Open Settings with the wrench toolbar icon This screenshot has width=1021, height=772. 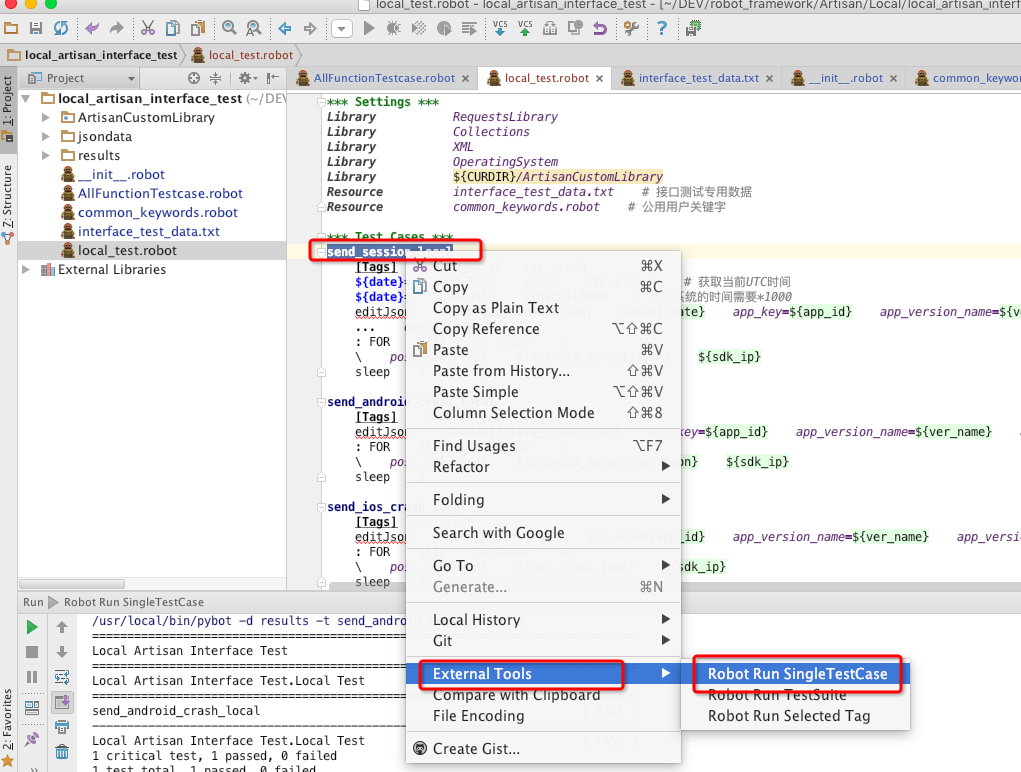click(x=630, y=29)
